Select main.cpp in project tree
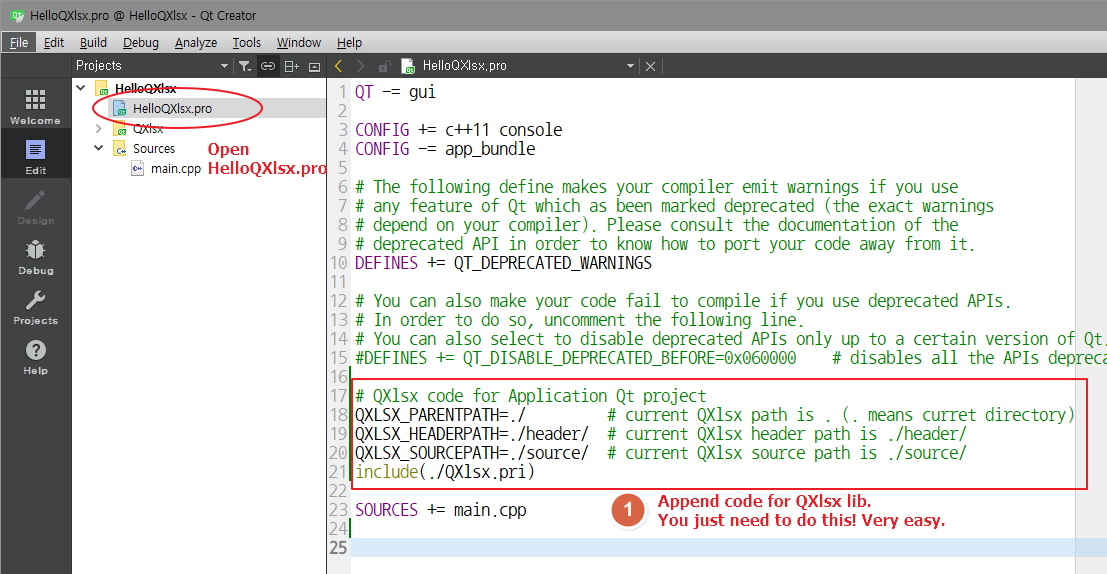 point(175,169)
